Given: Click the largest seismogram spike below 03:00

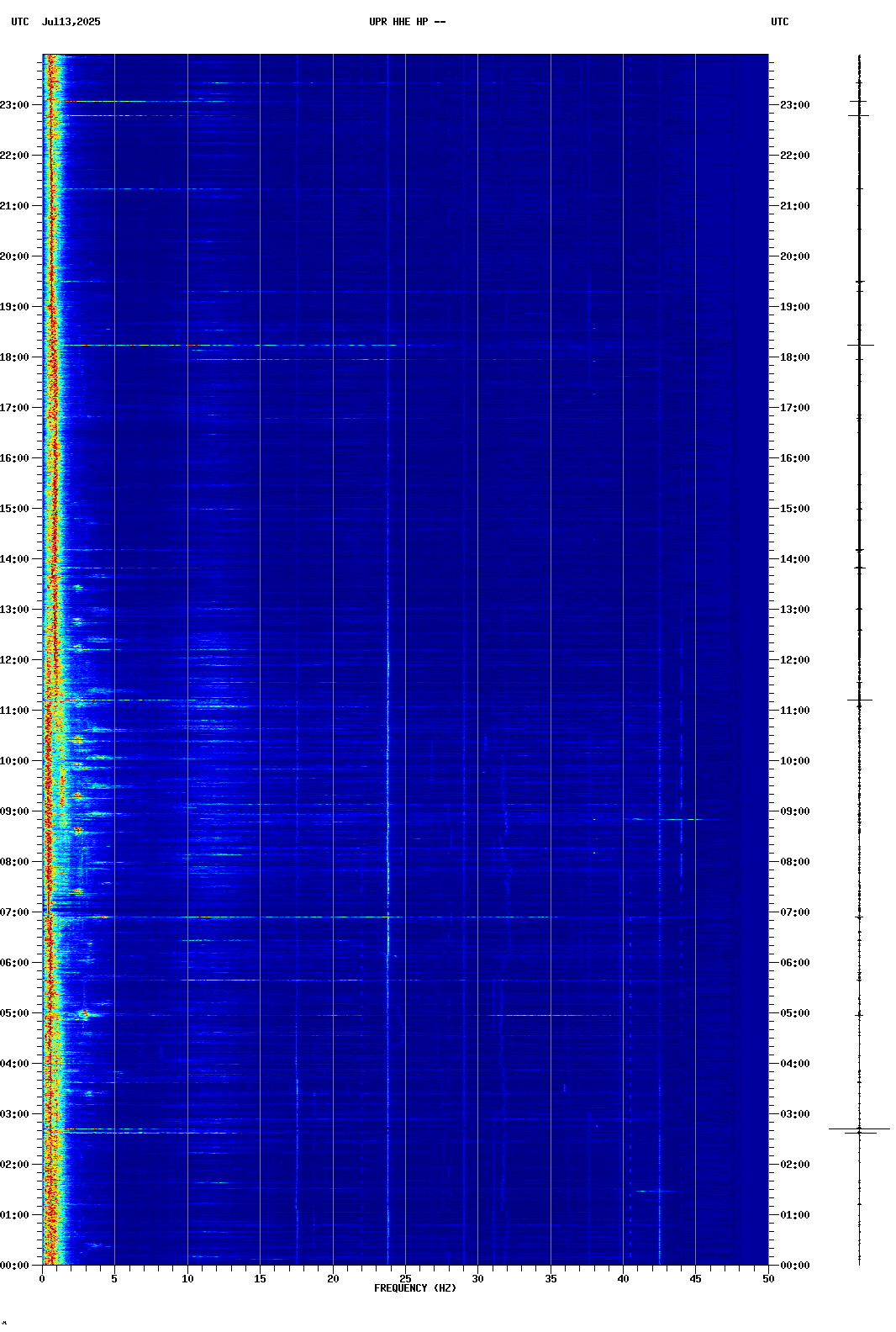Looking at the screenshot, I should tap(859, 1129).
